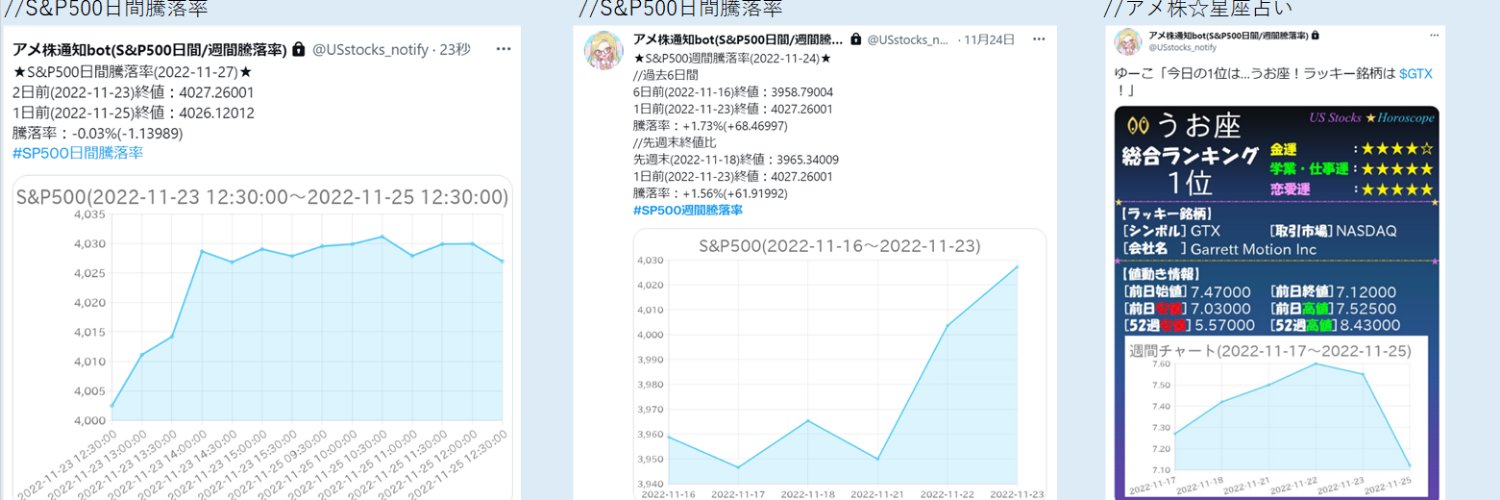This screenshot has width=1500, height=500.
Task: Click the 金運 star rating row
Action: pyautogui.click(x=1352, y=149)
